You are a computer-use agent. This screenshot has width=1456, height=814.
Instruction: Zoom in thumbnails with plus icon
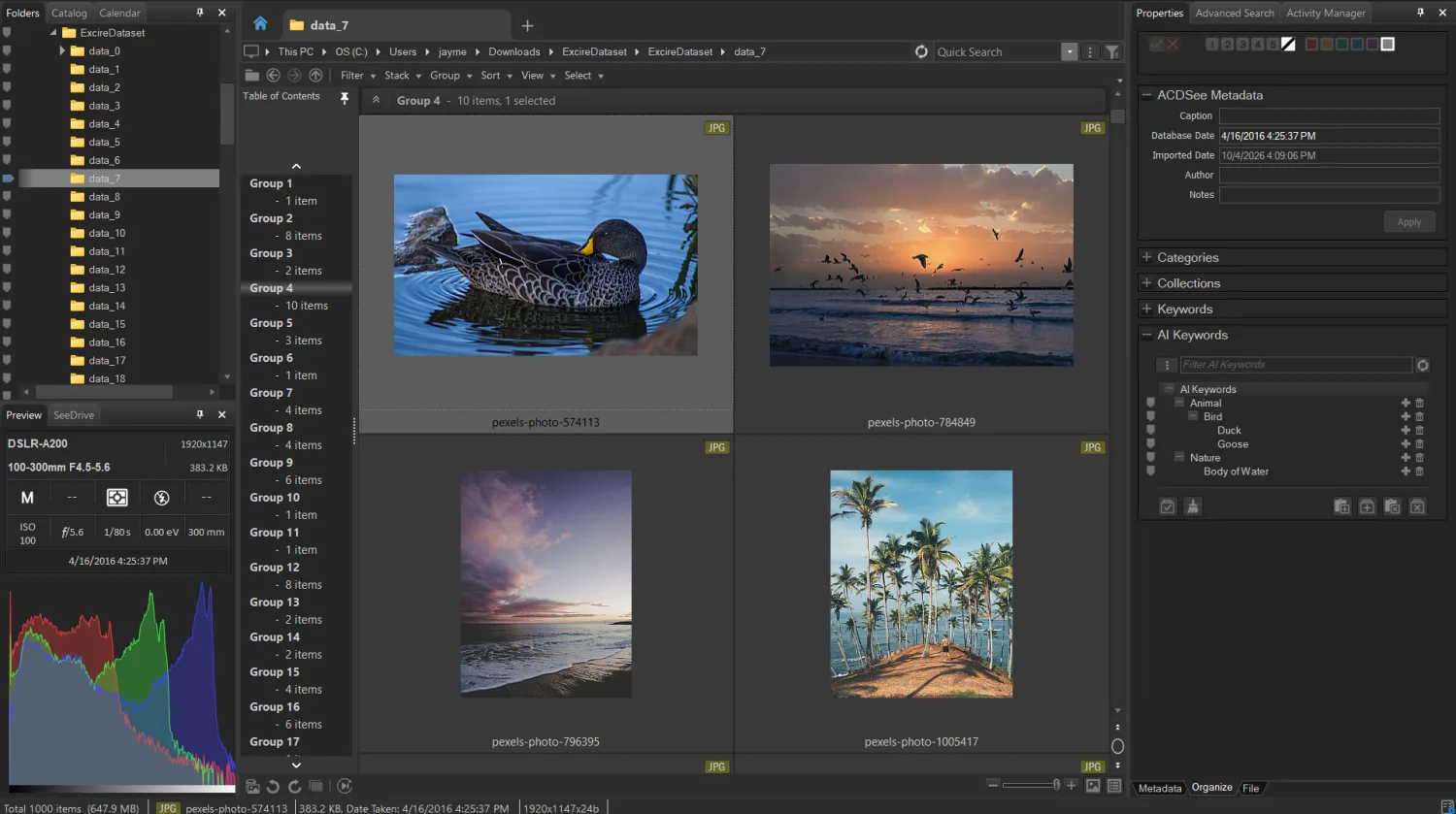coord(1072,785)
